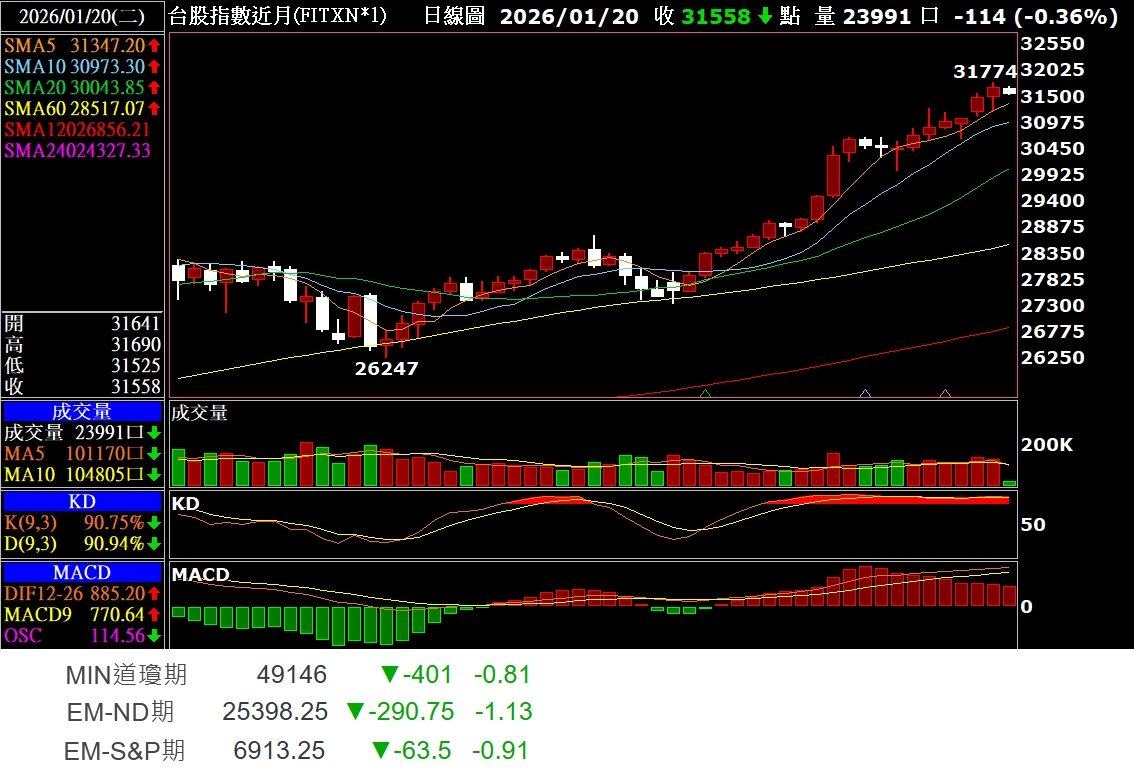Click the KD chart 50 axis label
This screenshot has width=1134, height=776.
click(1033, 525)
